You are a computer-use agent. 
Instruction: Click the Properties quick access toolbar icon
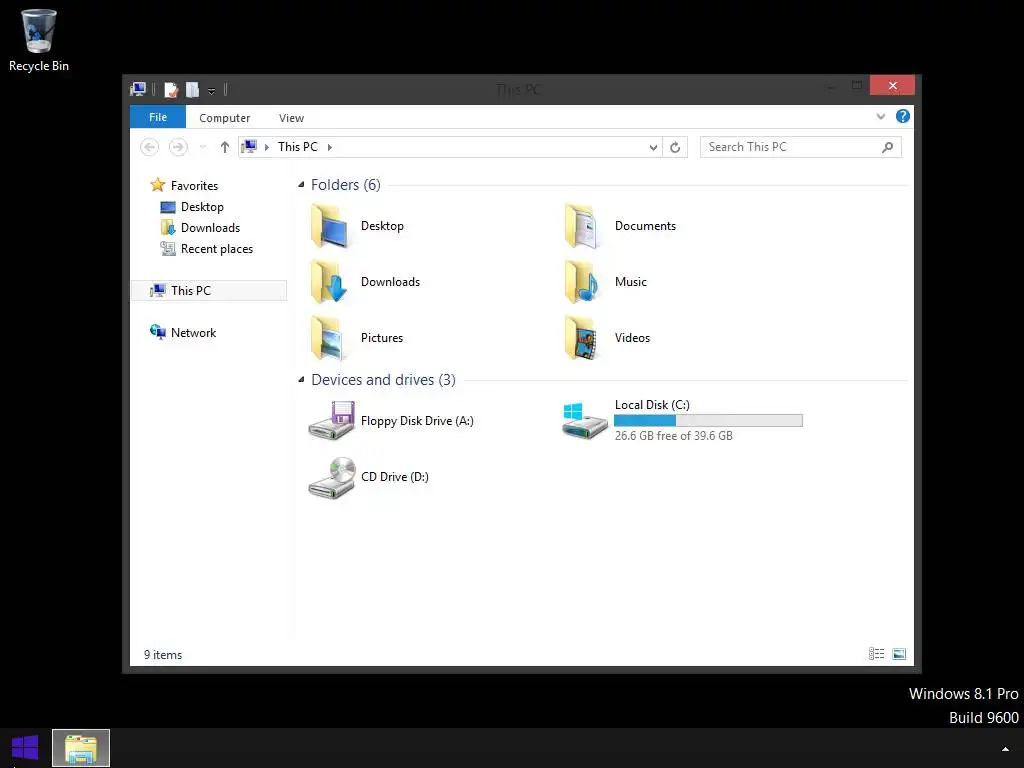point(171,89)
